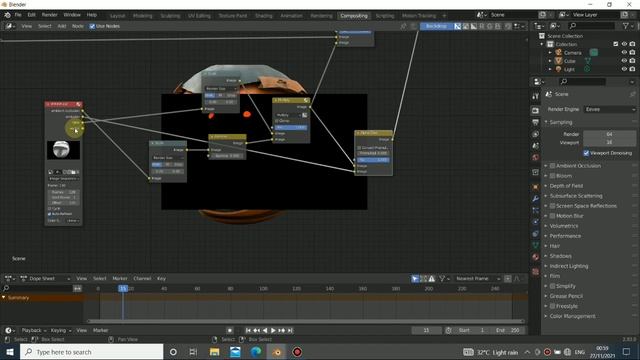Open the Object properties tab
The image size is (640, 360).
536,187
